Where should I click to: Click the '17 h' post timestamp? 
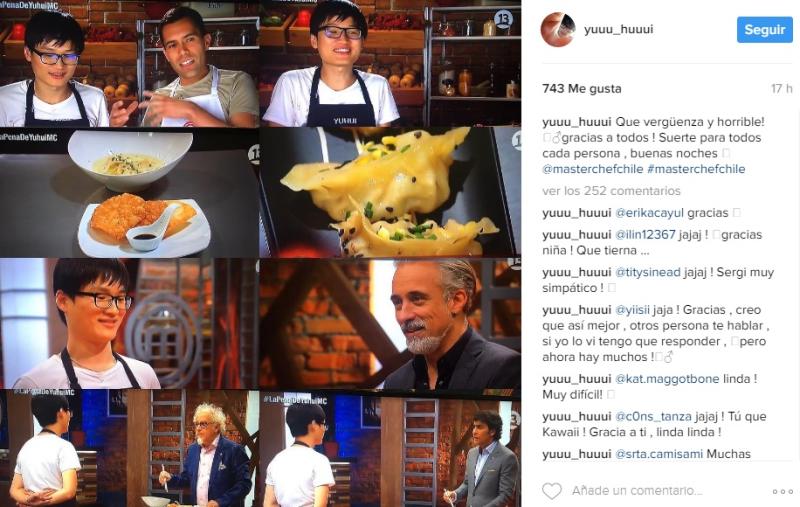(x=782, y=89)
